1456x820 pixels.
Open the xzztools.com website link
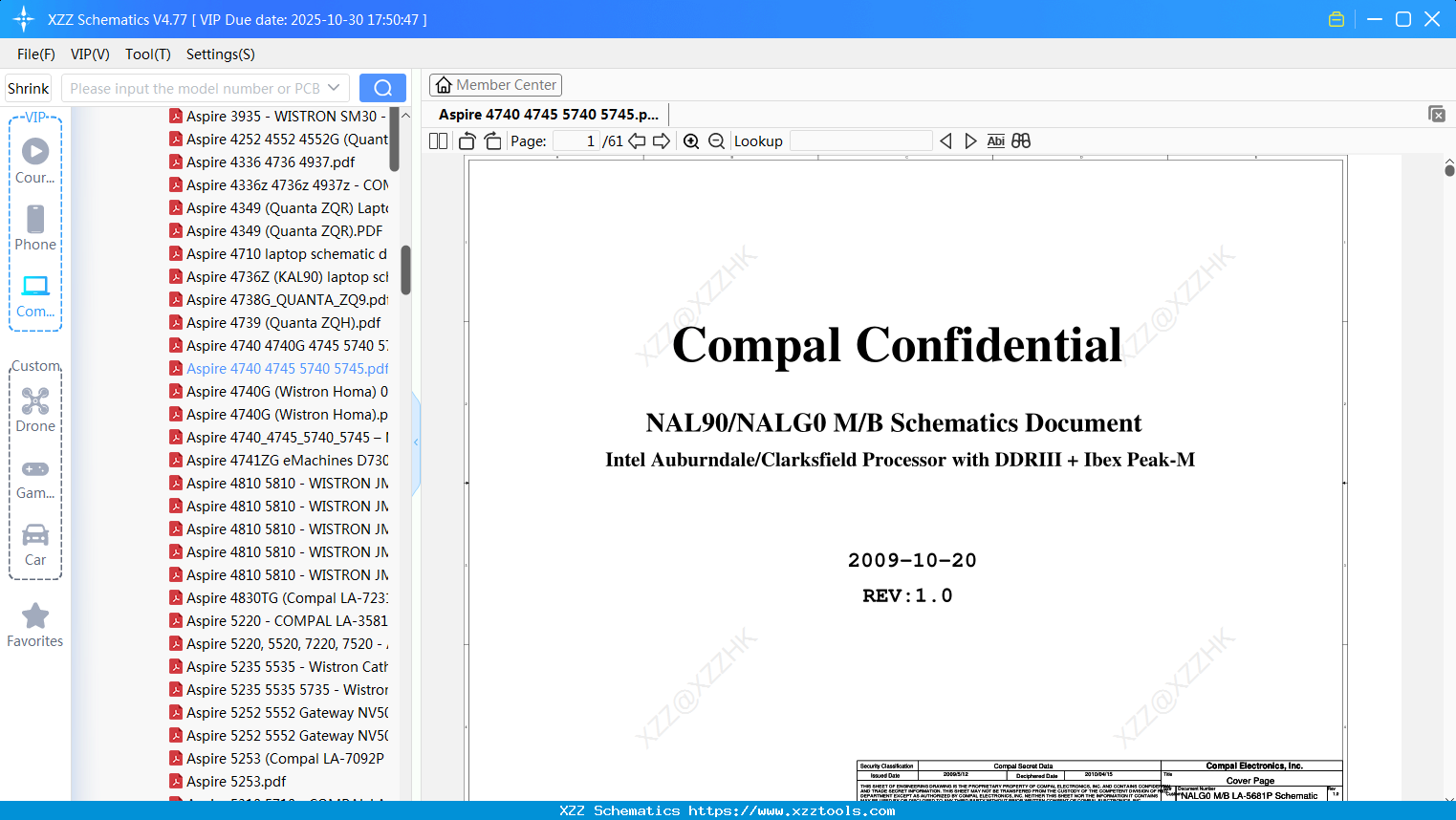792,811
